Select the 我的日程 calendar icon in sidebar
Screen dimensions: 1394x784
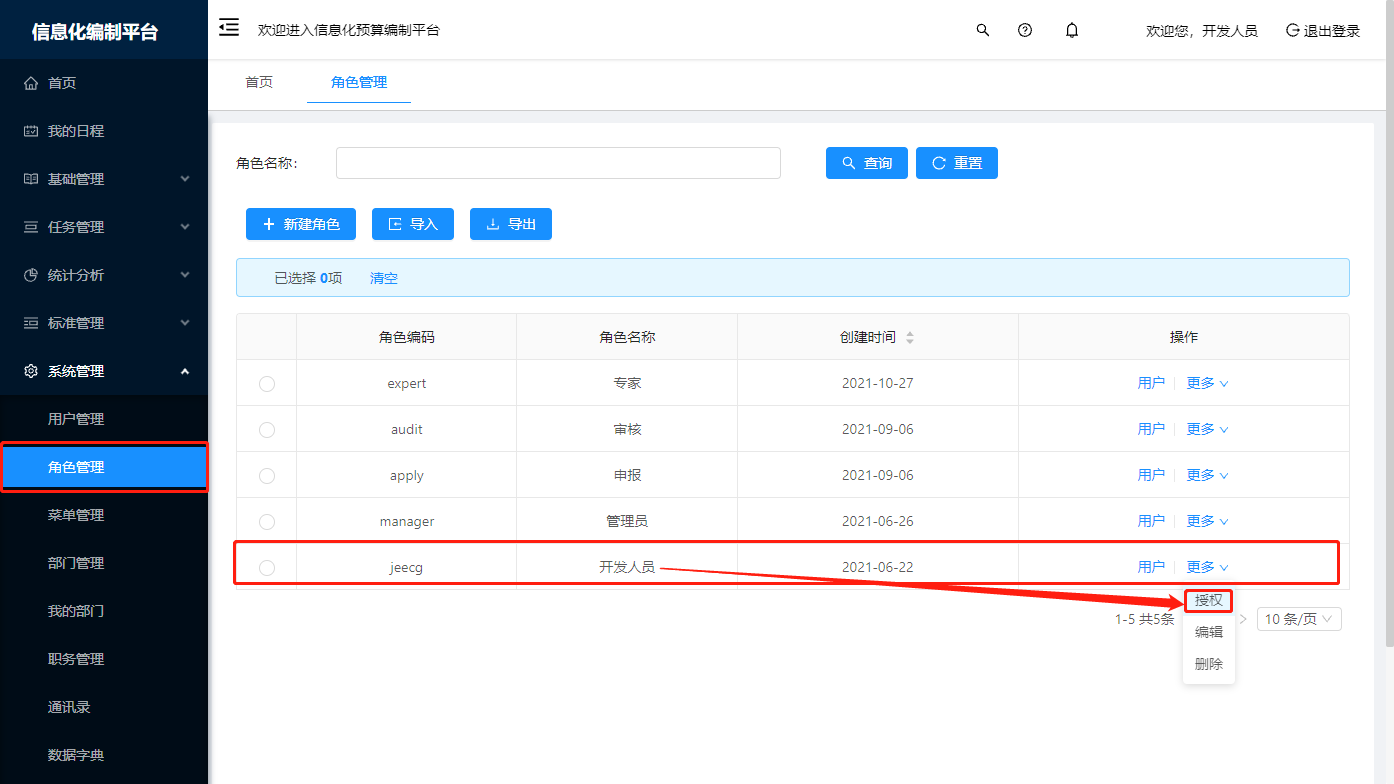coord(33,130)
